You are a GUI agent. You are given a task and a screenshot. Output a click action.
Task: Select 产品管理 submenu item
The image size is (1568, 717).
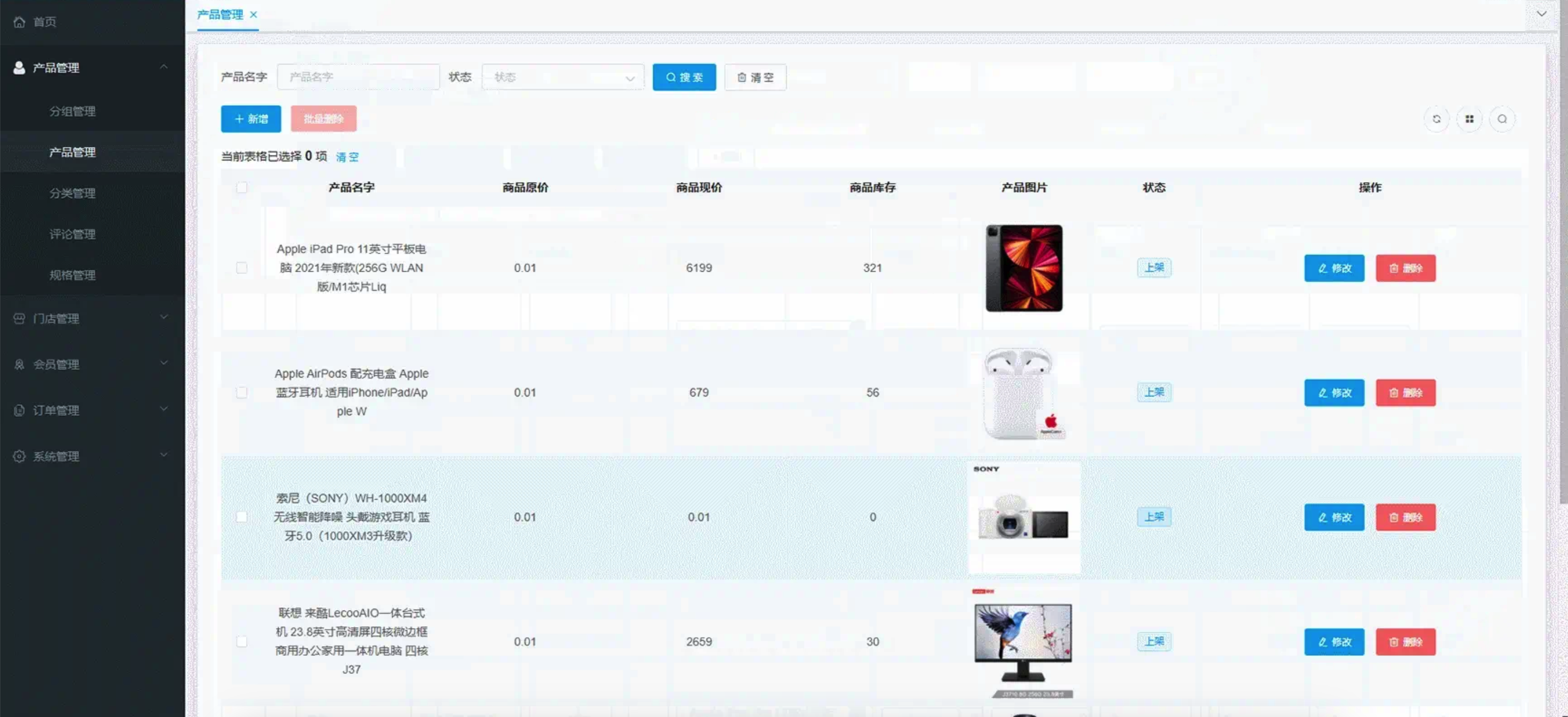[x=93, y=152]
